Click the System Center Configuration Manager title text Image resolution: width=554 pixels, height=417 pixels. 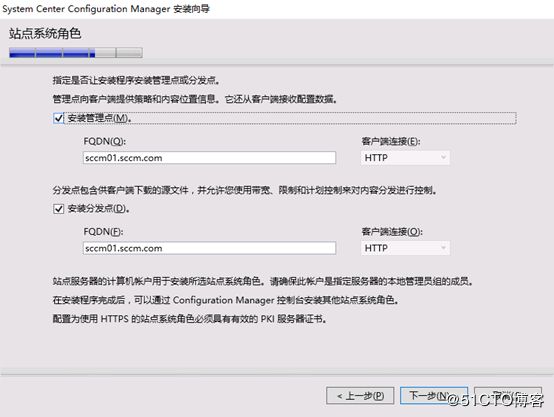106,9
